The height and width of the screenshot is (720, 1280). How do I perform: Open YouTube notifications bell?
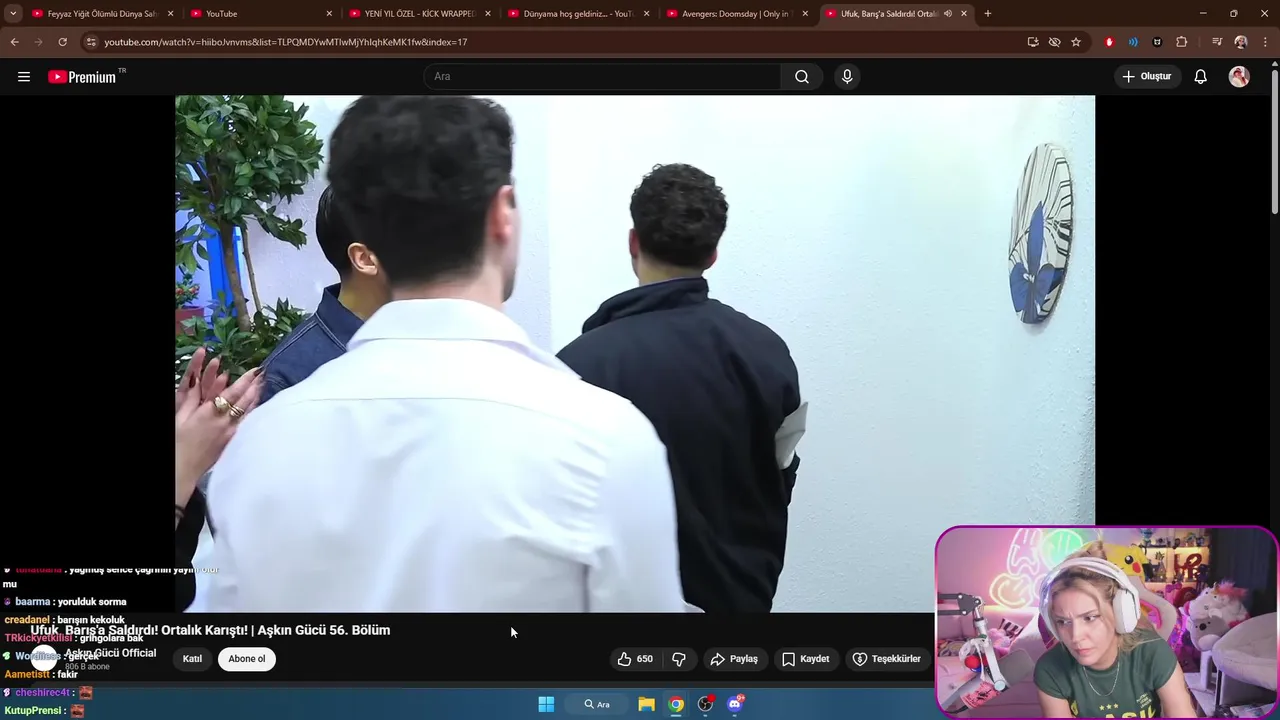point(1201,77)
